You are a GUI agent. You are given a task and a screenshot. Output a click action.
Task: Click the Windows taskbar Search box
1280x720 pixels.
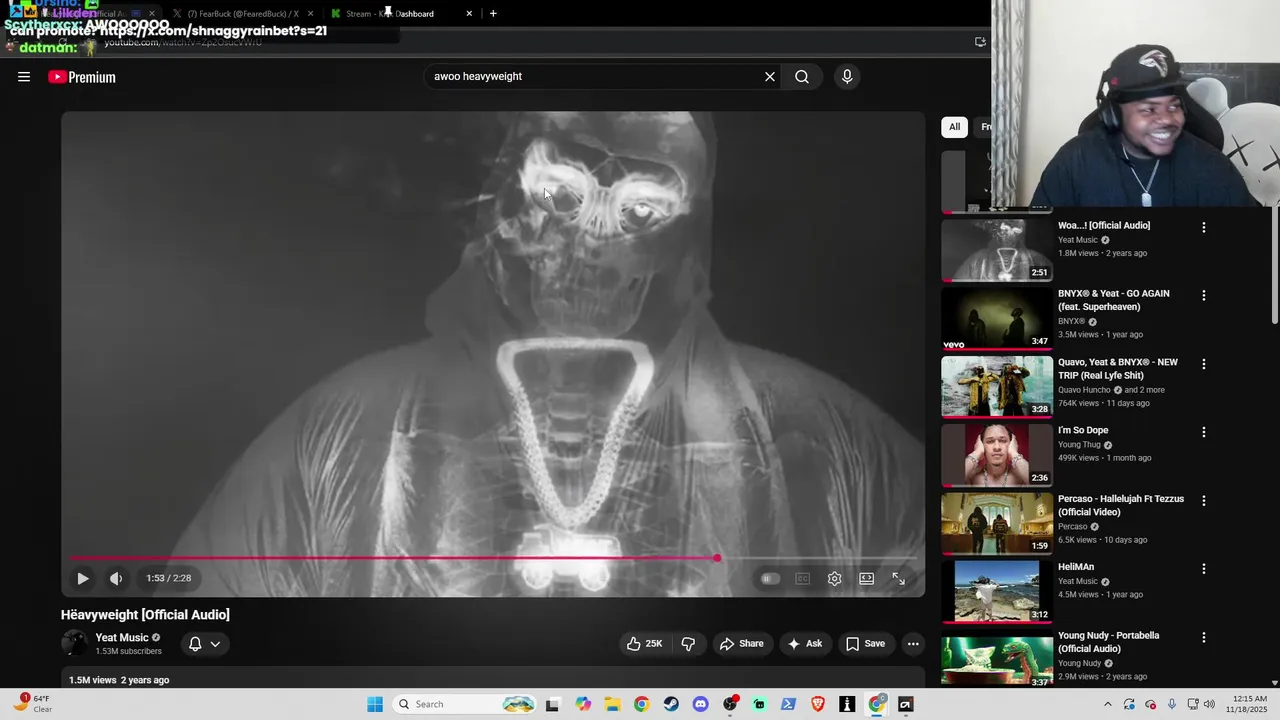466,704
